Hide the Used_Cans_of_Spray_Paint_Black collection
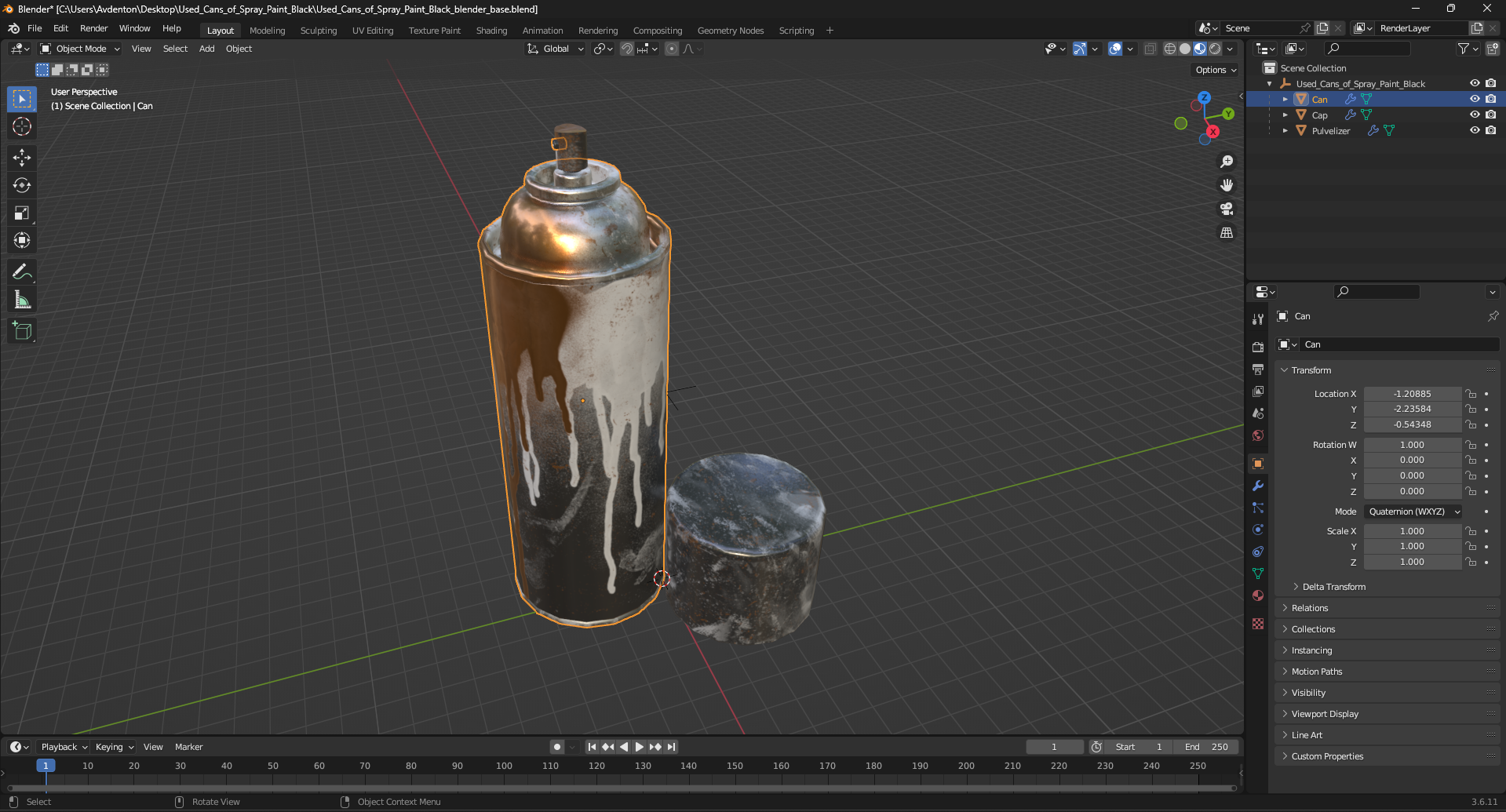This screenshot has height=812, width=1506. point(1475,83)
